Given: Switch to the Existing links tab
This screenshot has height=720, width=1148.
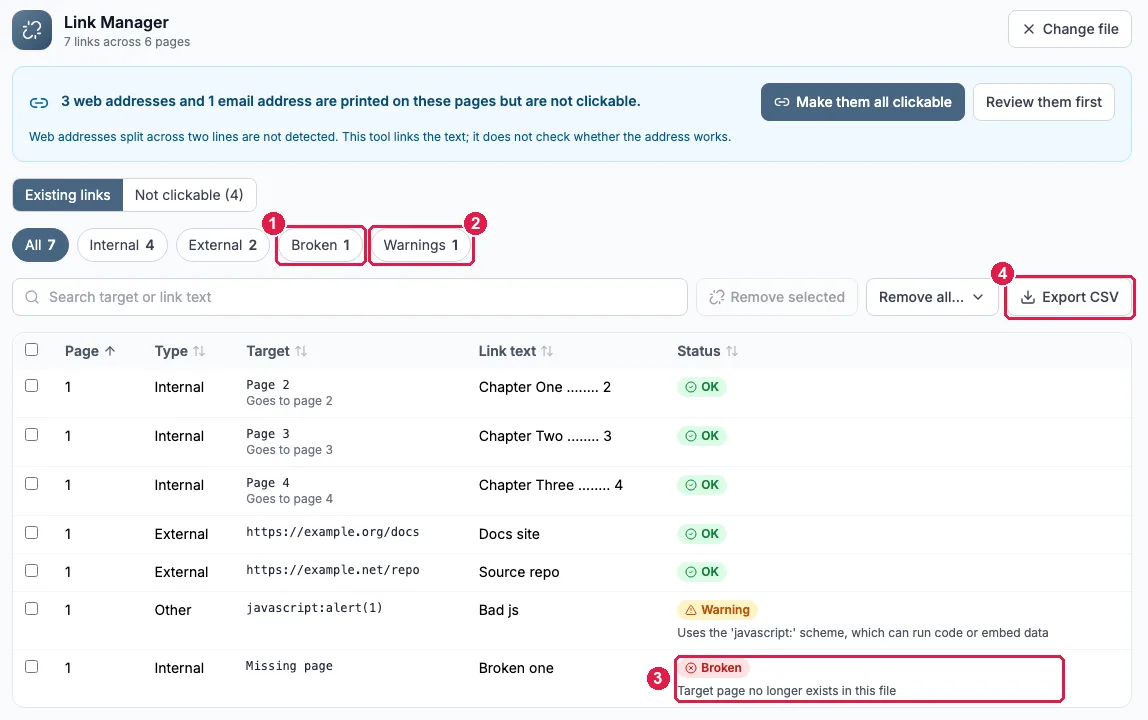Looking at the screenshot, I should tap(67, 195).
